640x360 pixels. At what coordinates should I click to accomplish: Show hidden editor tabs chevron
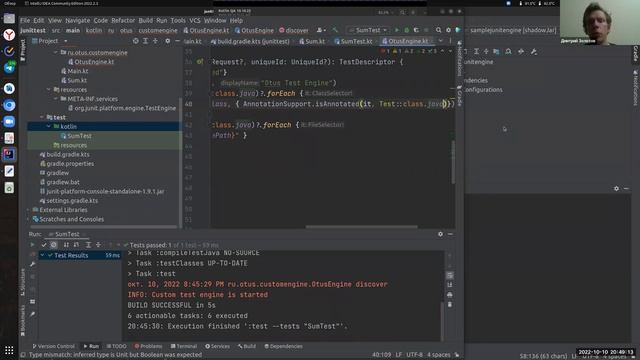point(440,41)
